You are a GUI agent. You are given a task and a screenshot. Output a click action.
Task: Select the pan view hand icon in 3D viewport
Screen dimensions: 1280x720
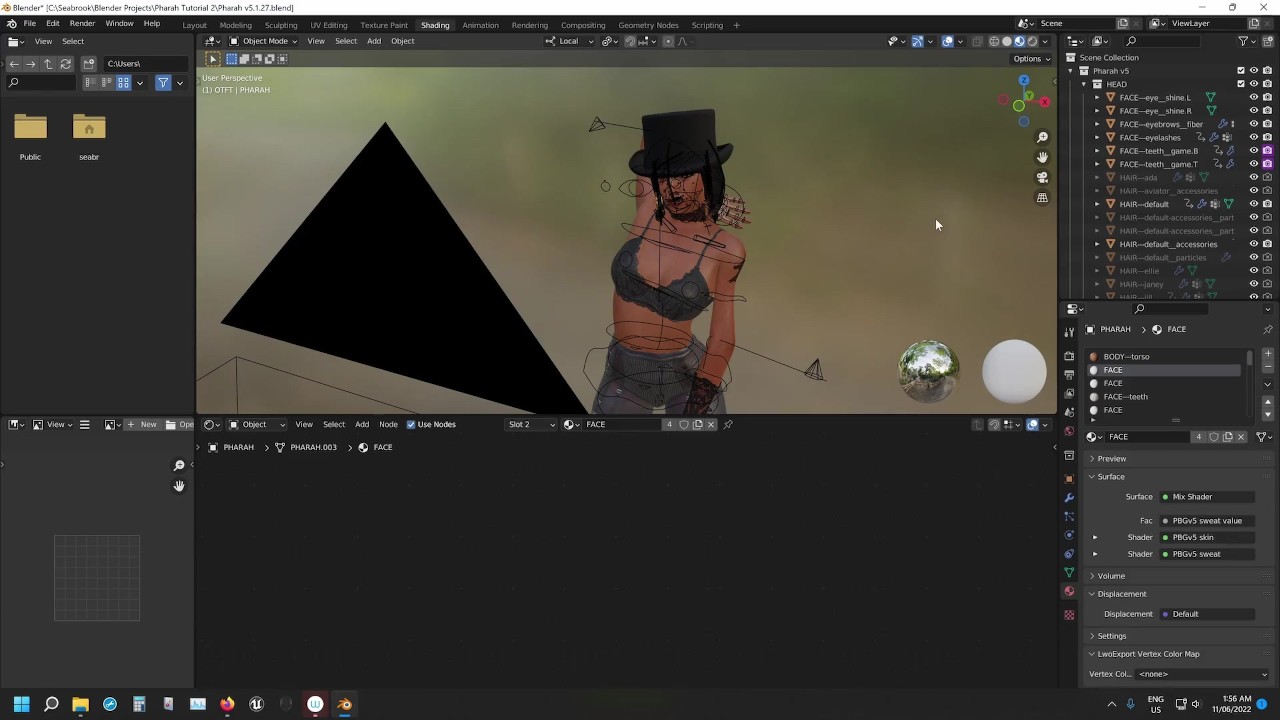click(x=1042, y=157)
